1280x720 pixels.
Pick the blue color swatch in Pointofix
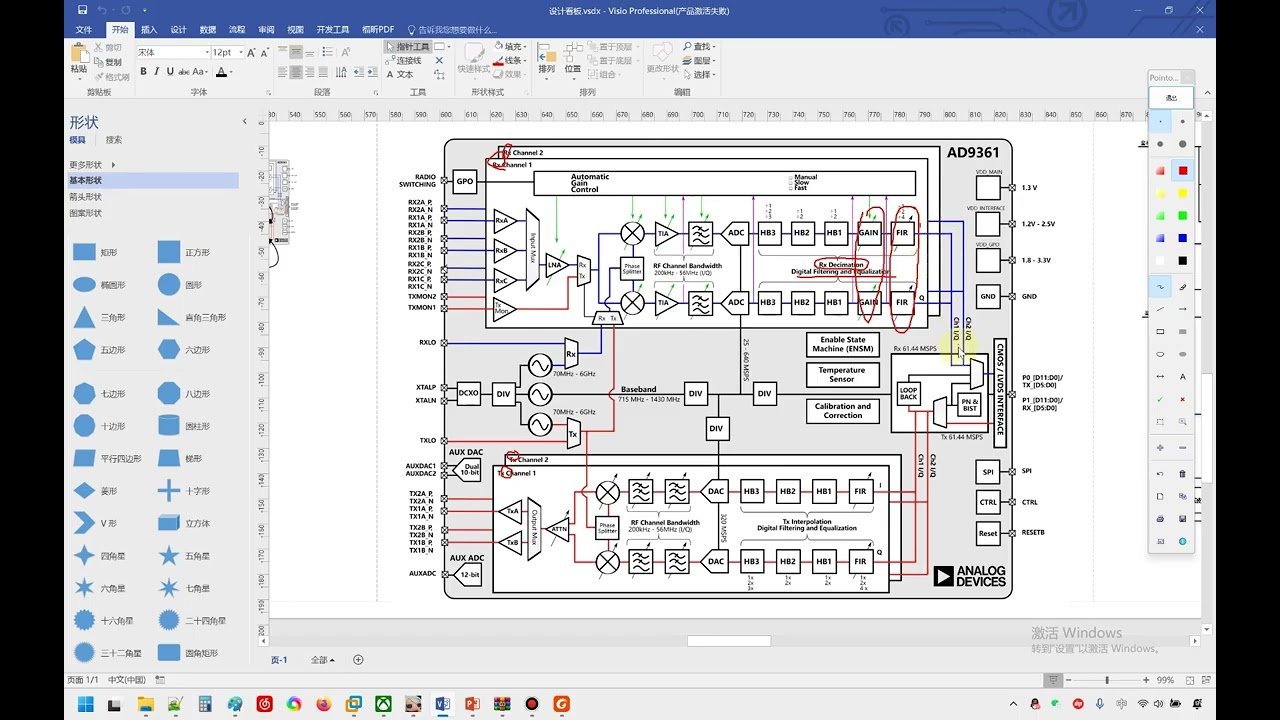pos(1182,238)
